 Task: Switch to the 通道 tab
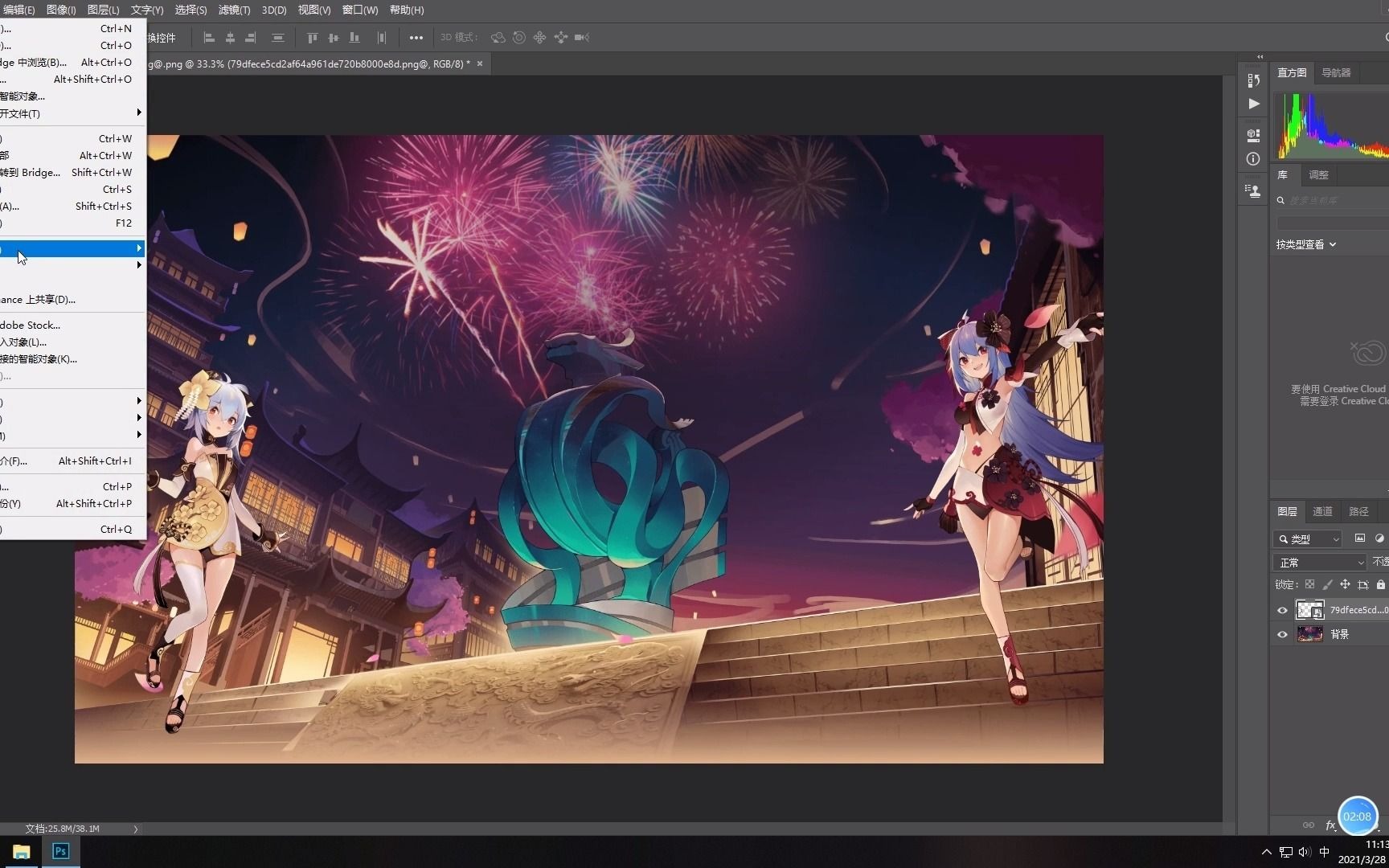(x=1322, y=511)
